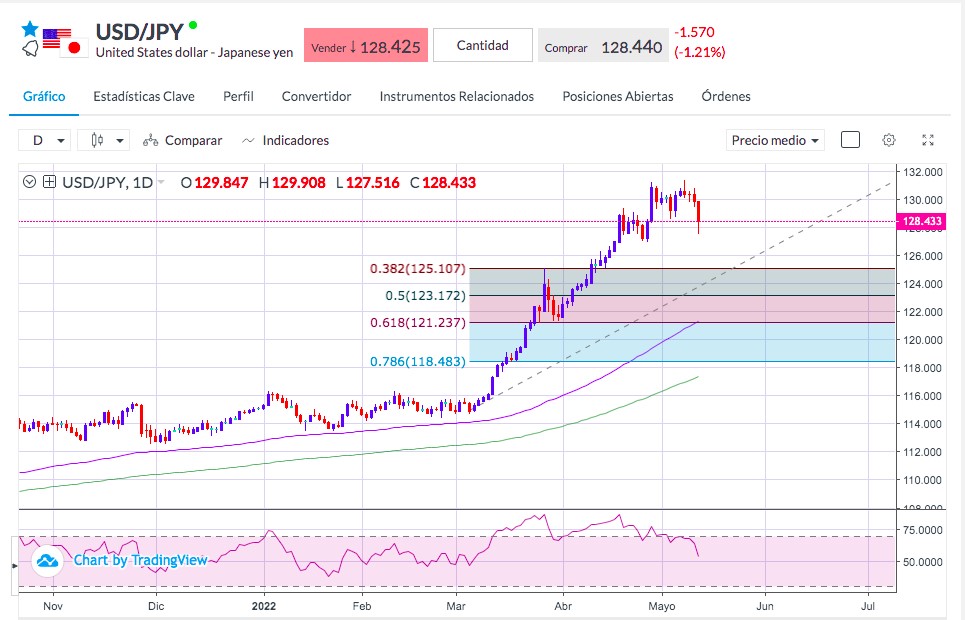The height and width of the screenshot is (620, 965).
Task: Open the Órdenes tab
Action: pos(726,97)
